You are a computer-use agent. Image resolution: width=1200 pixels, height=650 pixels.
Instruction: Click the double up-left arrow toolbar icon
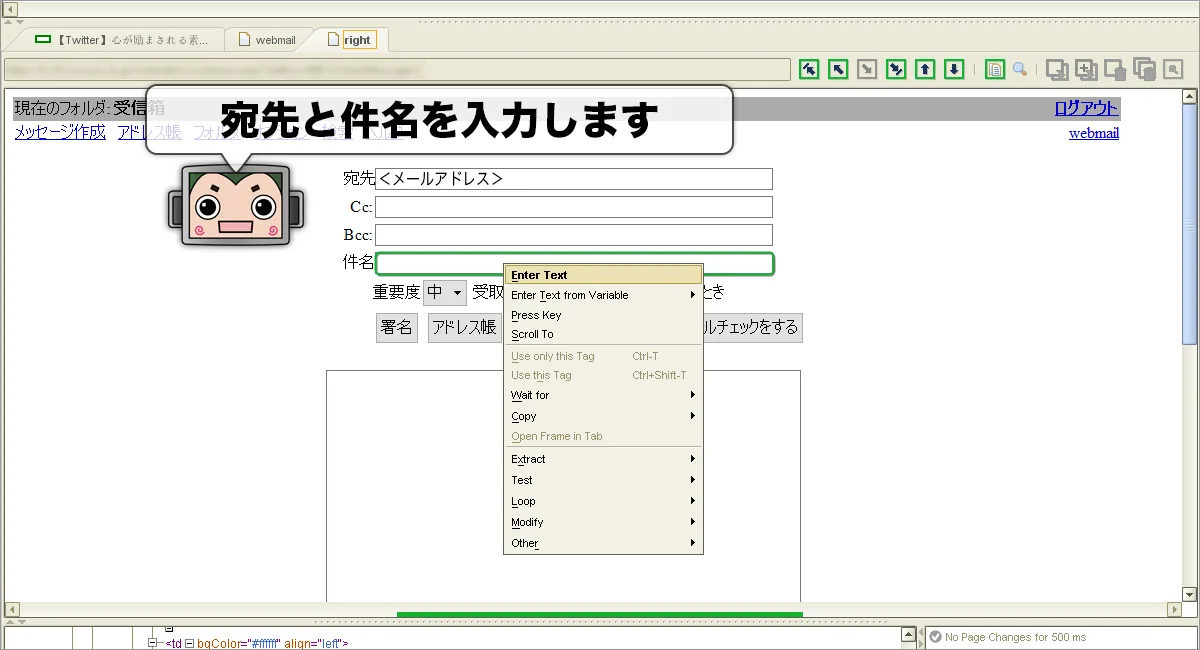click(810, 69)
